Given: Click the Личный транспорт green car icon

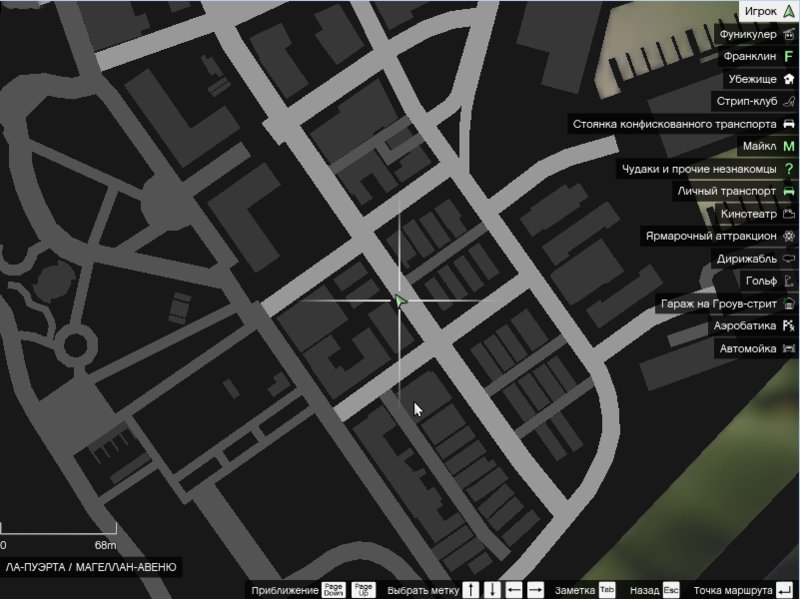Looking at the screenshot, I should 789,191.
